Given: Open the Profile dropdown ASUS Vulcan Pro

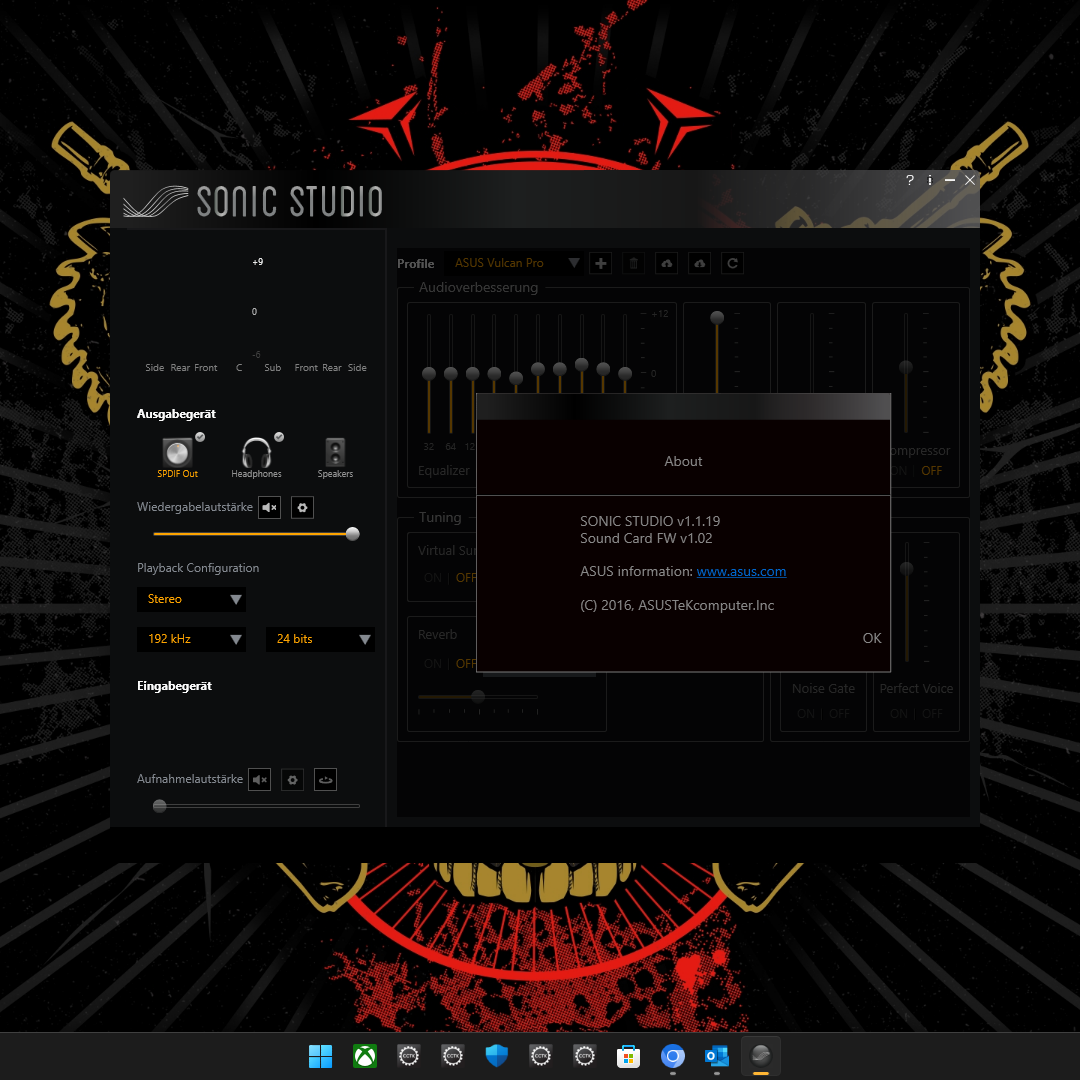Looking at the screenshot, I should [517, 263].
